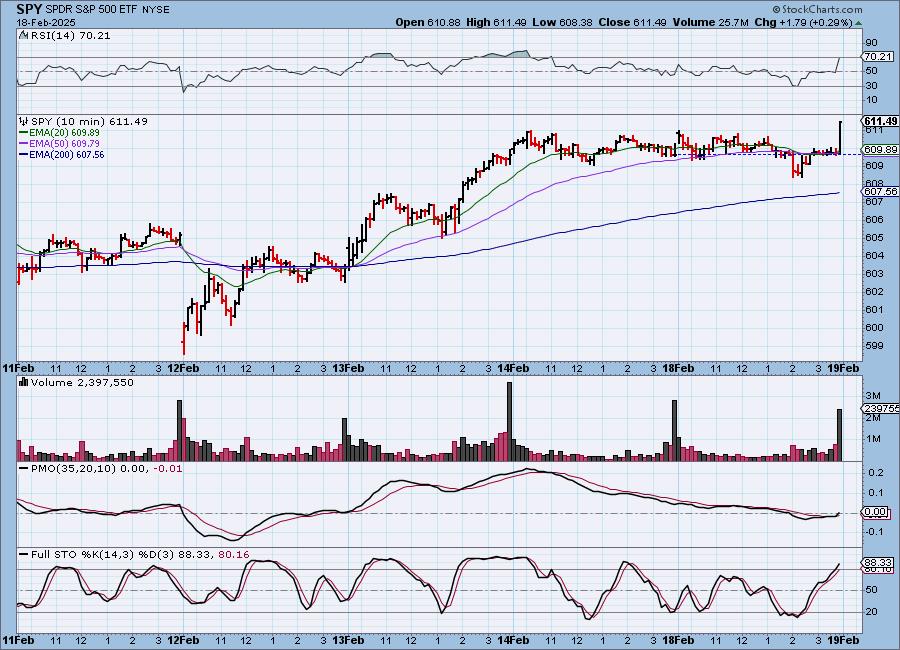Click the -0.1 level on the PMO axis
The width and height of the screenshot is (900, 650).
[x=874, y=532]
